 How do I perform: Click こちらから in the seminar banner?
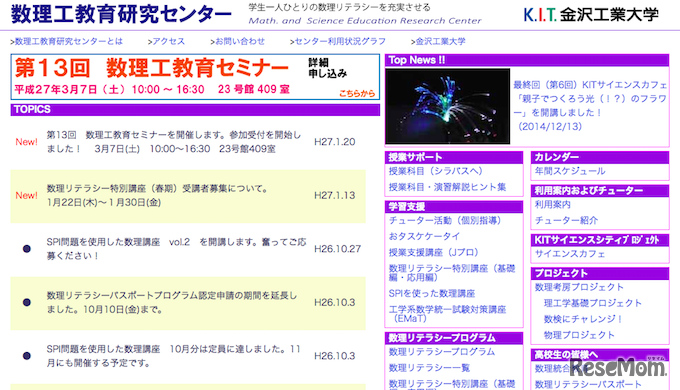click(356, 93)
